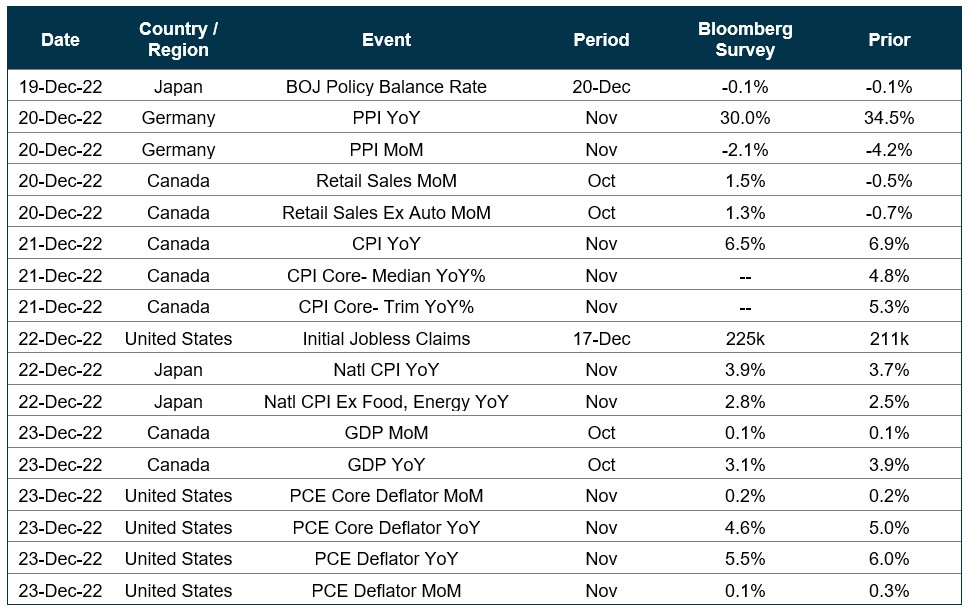The height and width of the screenshot is (615, 967).
Task: Click the Bloomberg Survey column header
Action: [x=745, y=40]
